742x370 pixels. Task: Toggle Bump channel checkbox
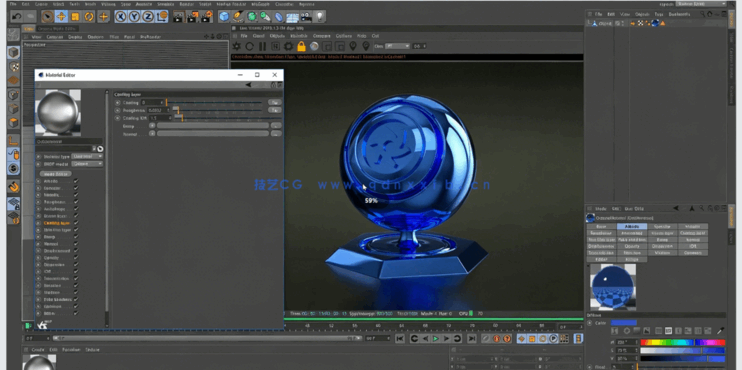pyautogui.click(x=76, y=237)
